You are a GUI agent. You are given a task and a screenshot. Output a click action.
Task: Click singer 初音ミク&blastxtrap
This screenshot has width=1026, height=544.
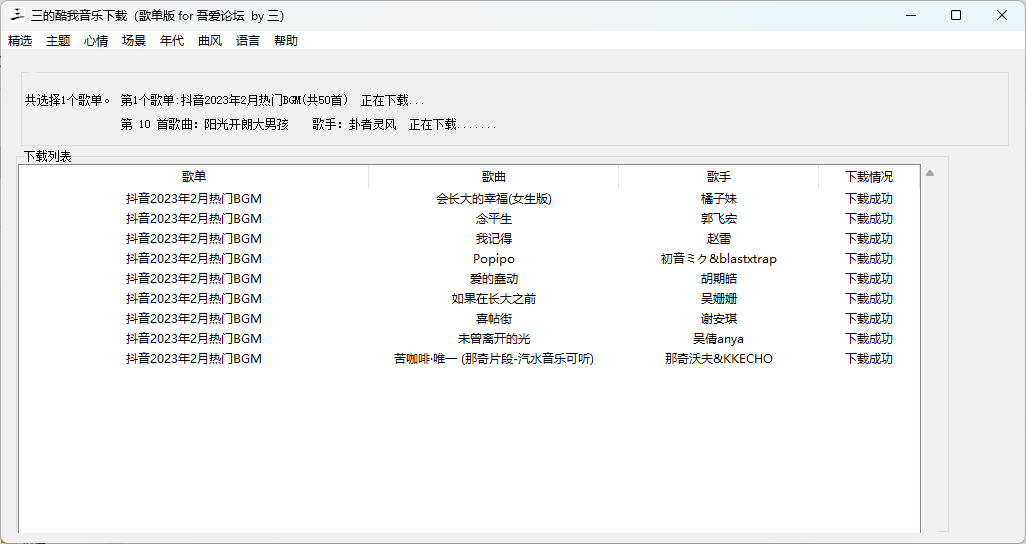coord(718,259)
